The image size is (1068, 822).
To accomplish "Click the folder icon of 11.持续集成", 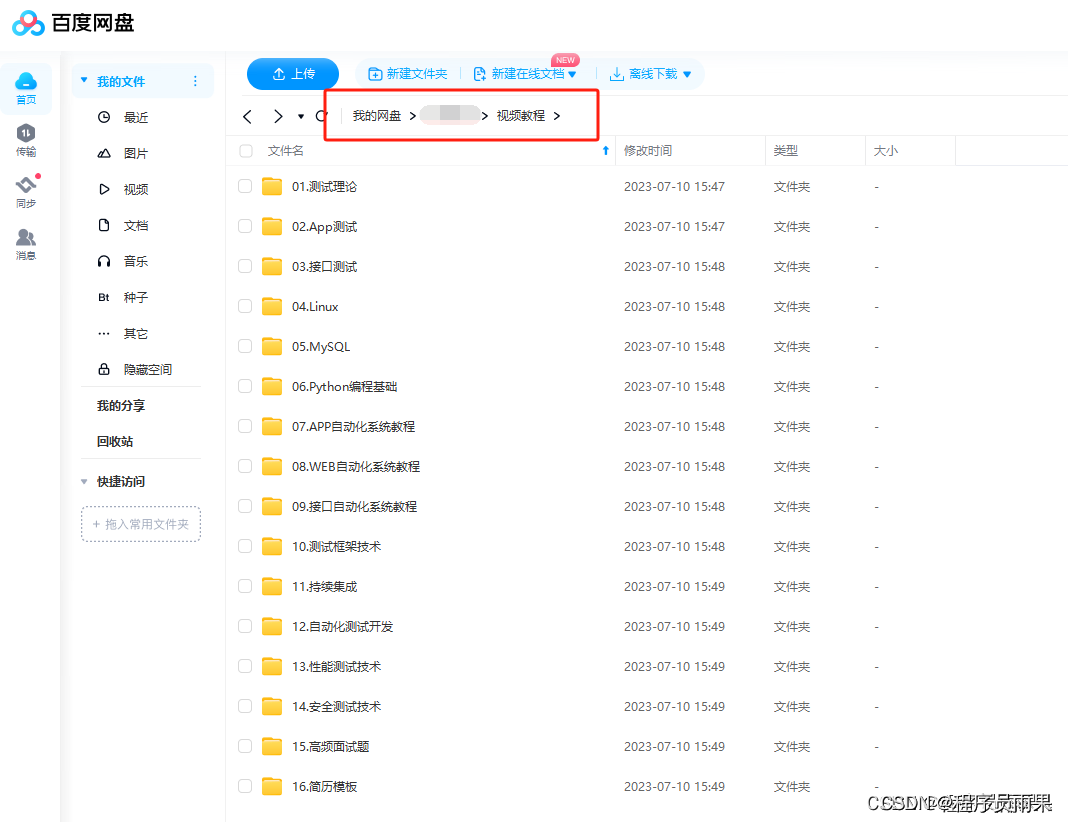I will point(272,586).
